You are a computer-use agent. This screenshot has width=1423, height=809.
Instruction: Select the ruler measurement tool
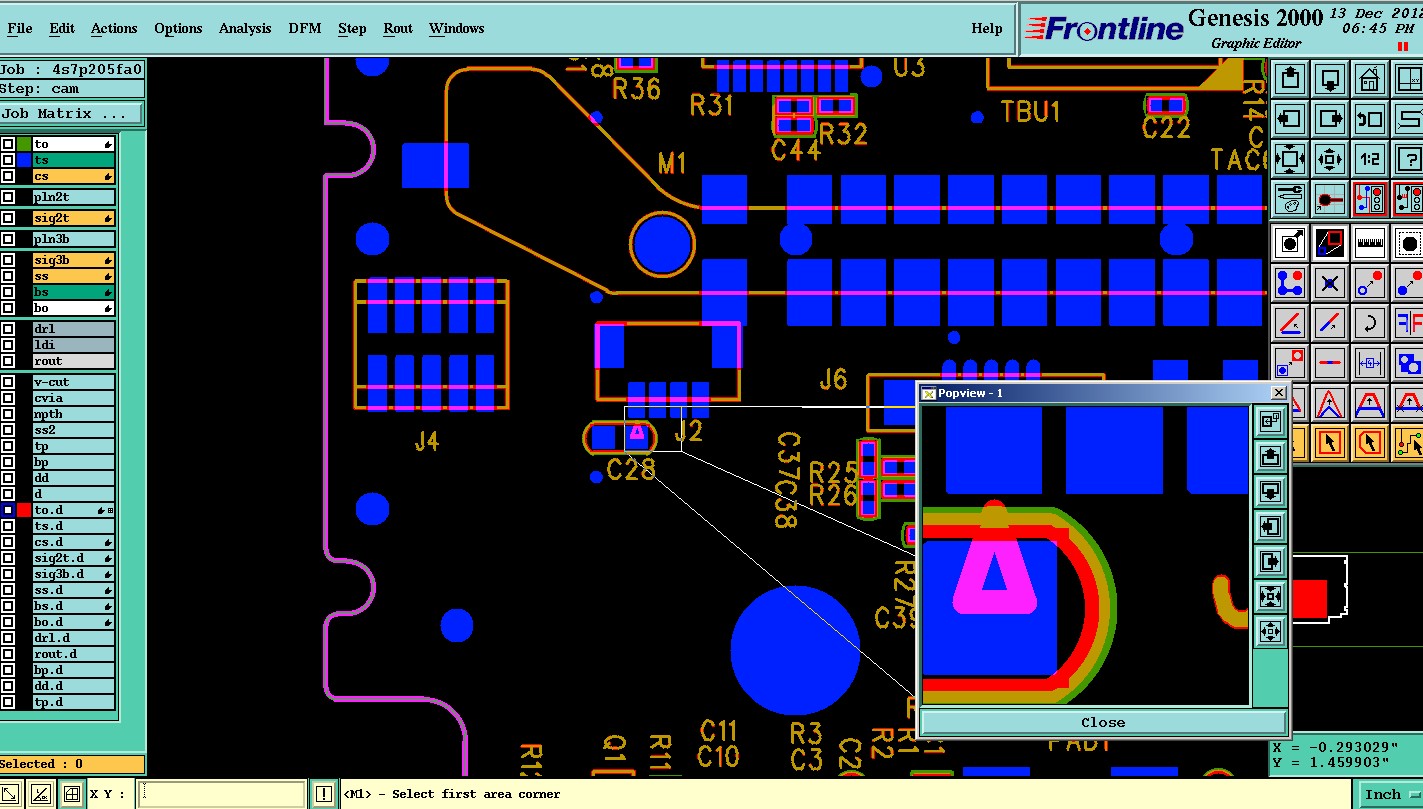point(1369,243)
